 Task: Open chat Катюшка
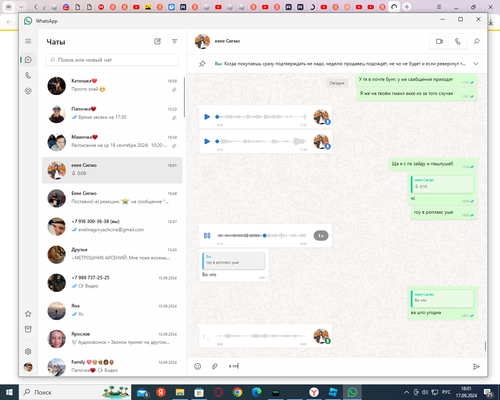coord(112,86)
